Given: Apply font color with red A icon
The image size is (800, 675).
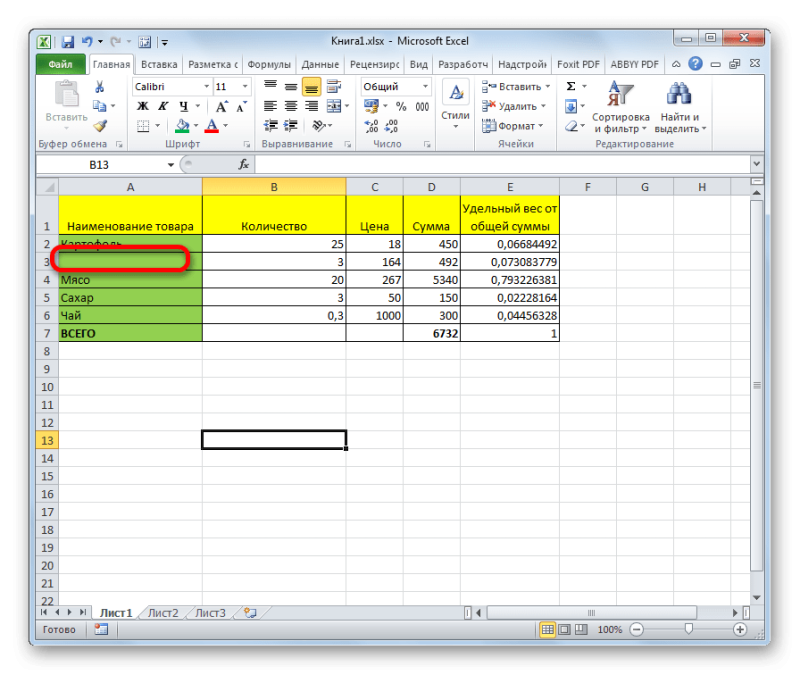Looking at the screenshot, I should (212, 126).
